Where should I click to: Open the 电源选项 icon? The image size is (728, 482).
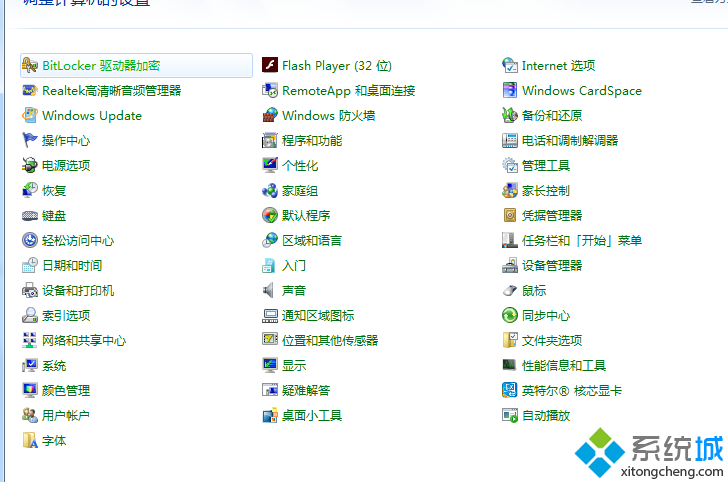[x=30, y=165]
